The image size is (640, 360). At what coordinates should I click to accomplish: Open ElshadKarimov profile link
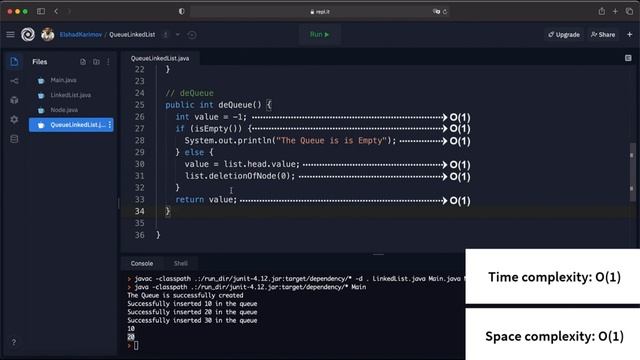tap(80, 35)
